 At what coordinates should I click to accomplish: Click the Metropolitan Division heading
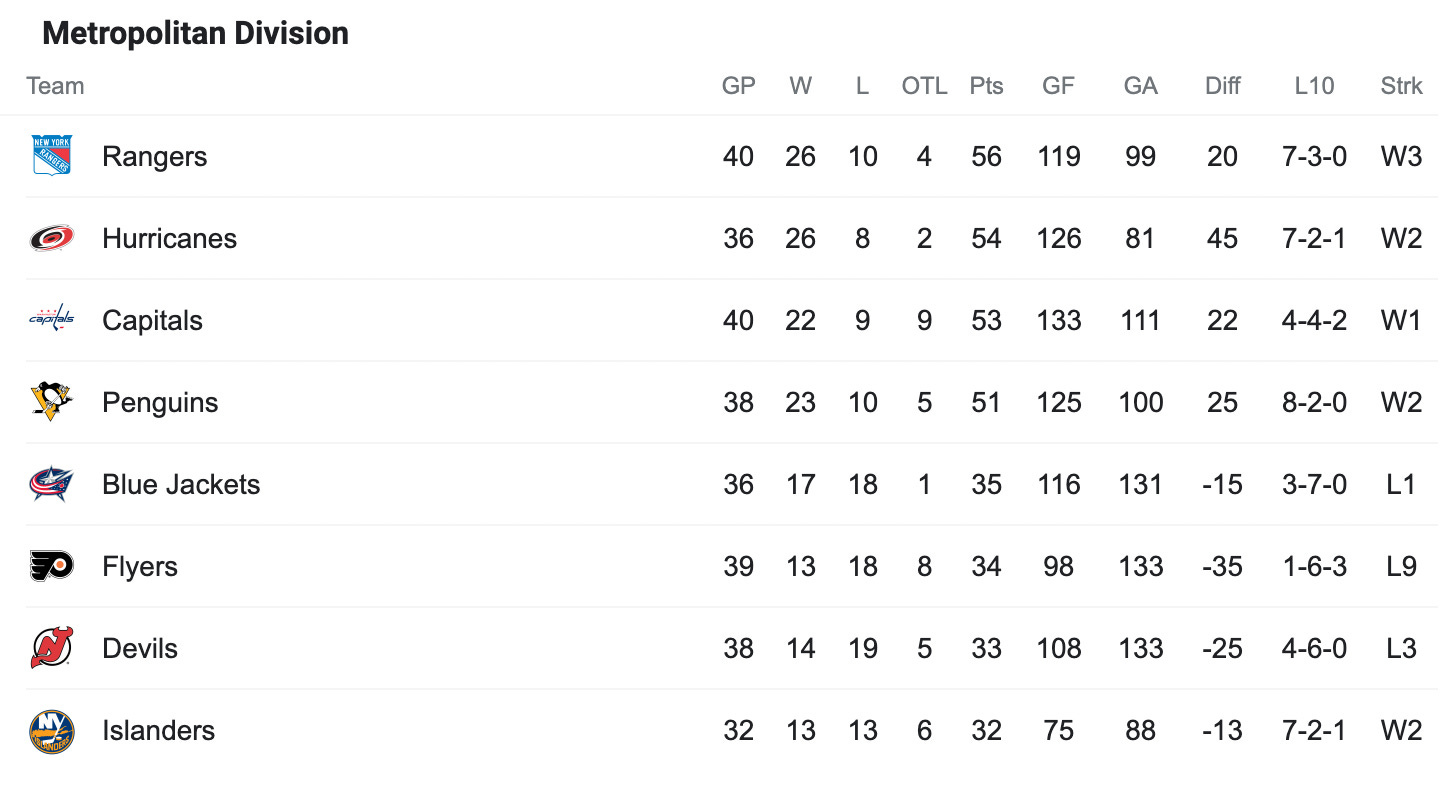(196, 33)
